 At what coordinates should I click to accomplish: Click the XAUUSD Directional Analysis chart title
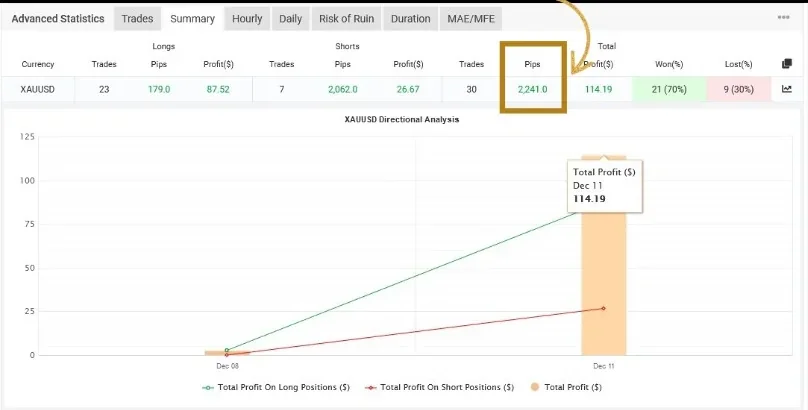point(401,119)
